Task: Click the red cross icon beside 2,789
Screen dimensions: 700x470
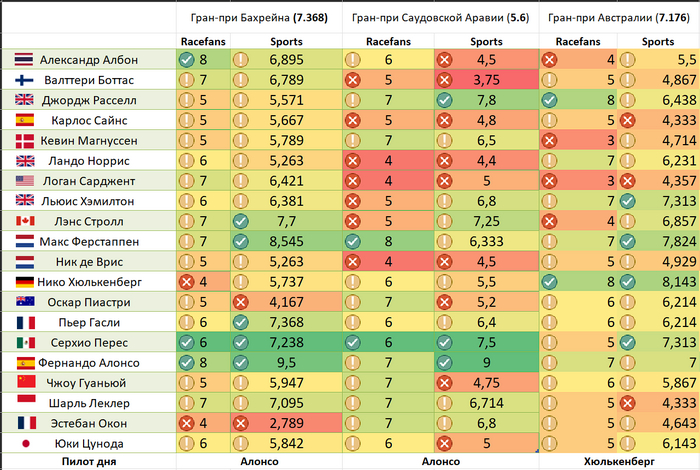Action: (x=240, y=423)
